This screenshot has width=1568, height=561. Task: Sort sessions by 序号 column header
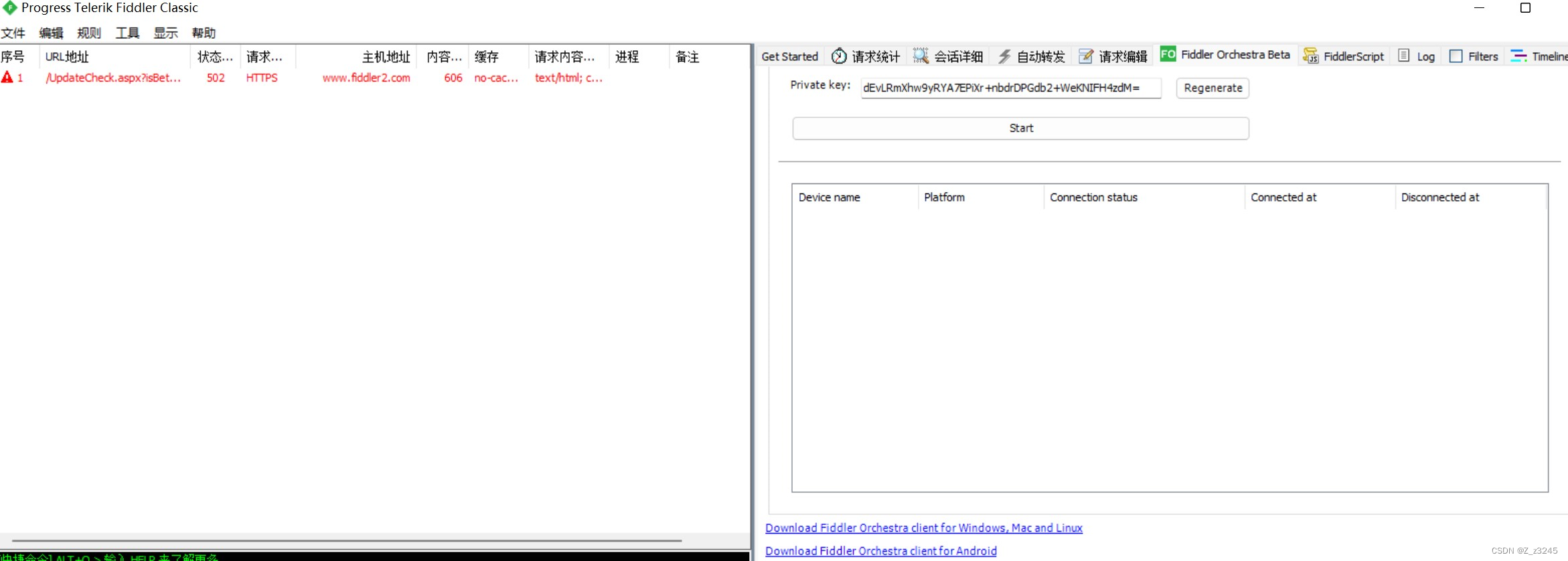coord(19,57)
